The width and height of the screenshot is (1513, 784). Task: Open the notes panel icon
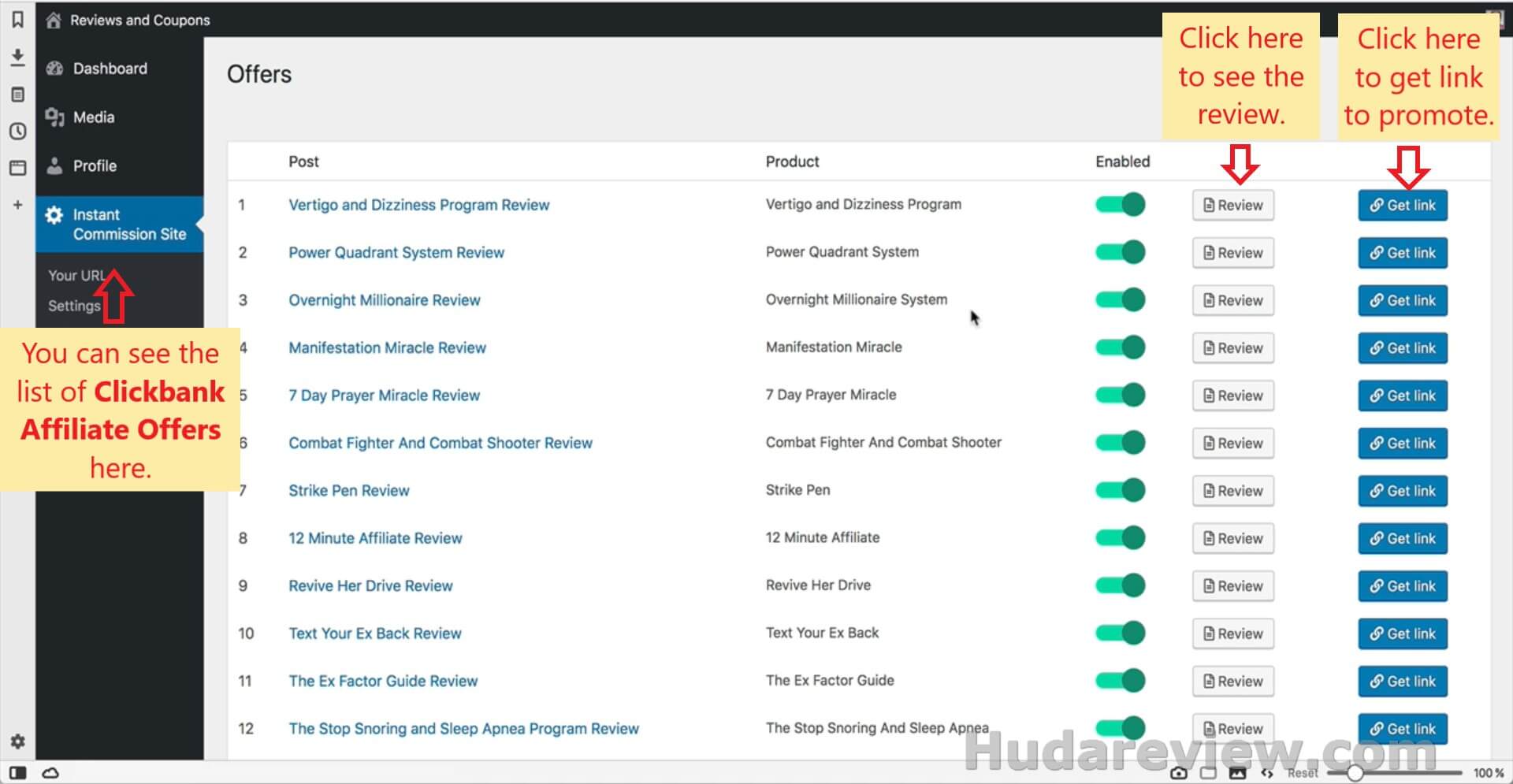pyautogui.click(x=17, y=95)
